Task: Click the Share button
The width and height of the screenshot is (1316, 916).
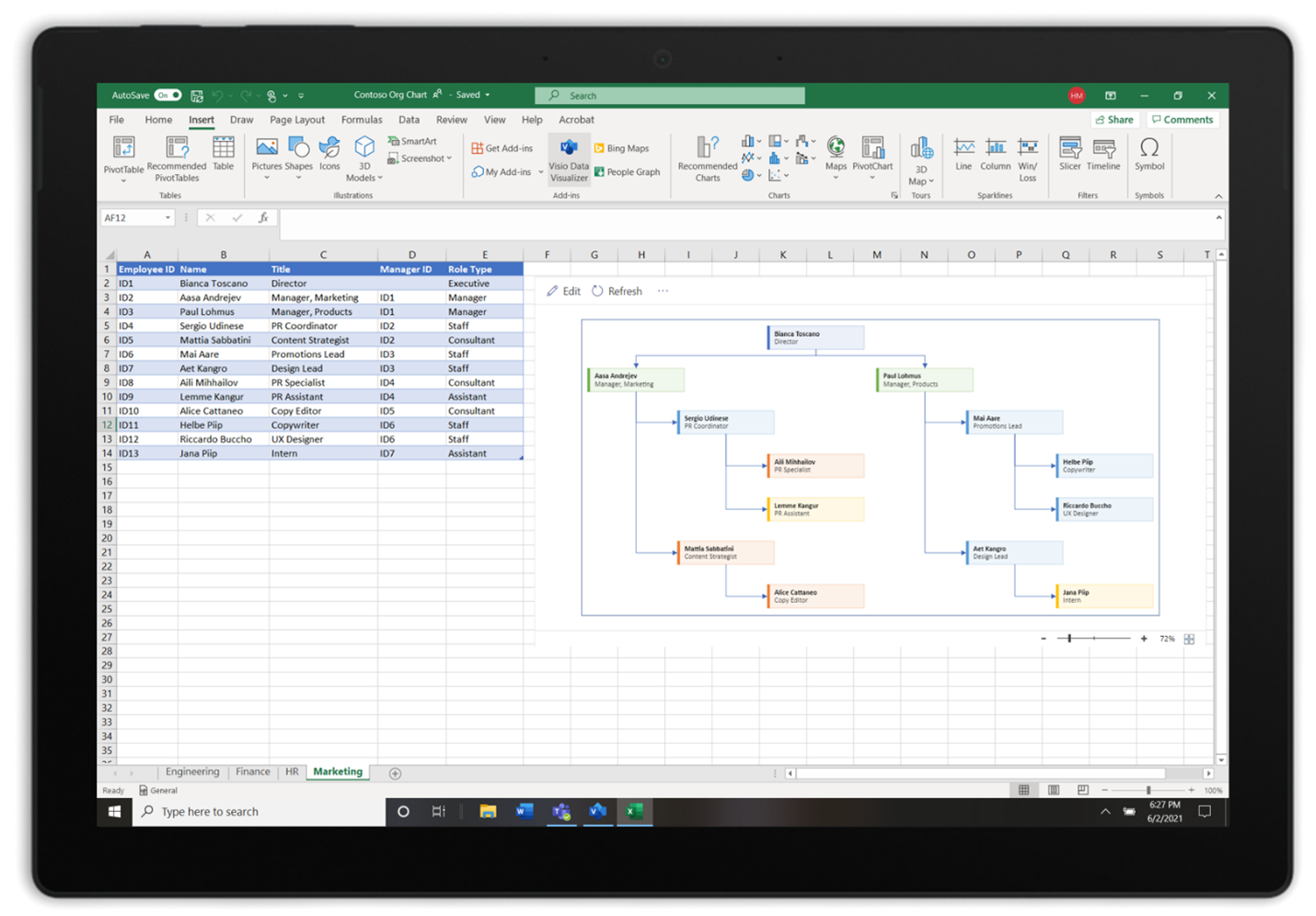Action: tap(1114, 119)
